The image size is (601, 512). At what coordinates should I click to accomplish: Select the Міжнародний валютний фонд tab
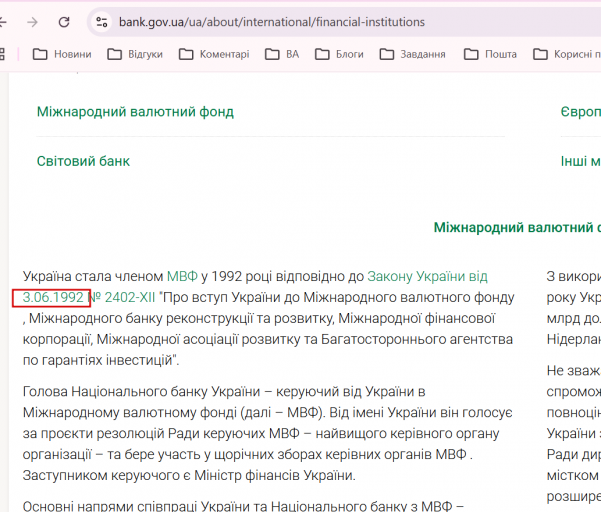click(135, 112)
